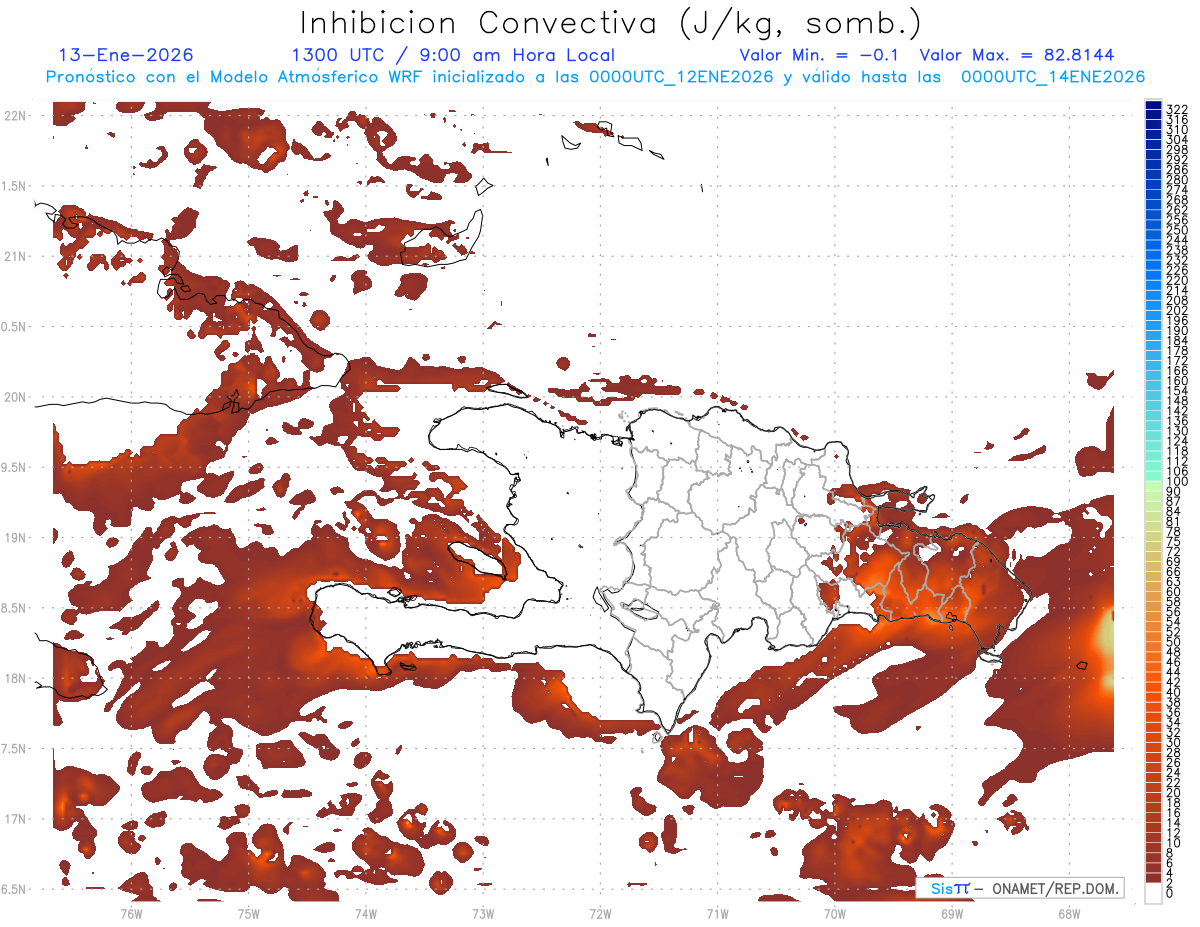The width and height of the screenshot is (1200, 927).
Task: Click the '74W' longitude label
Action: pyautogui.click(x=366, y=913)
